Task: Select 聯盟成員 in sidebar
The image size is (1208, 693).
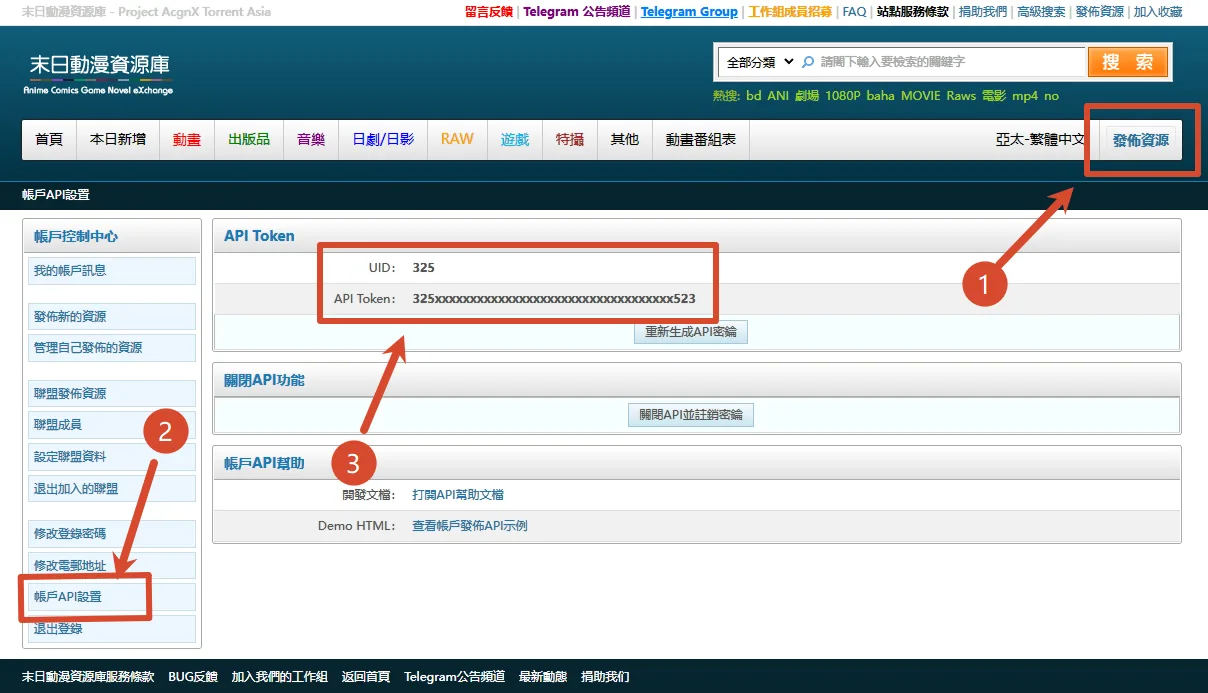Action: click(112, 425)
